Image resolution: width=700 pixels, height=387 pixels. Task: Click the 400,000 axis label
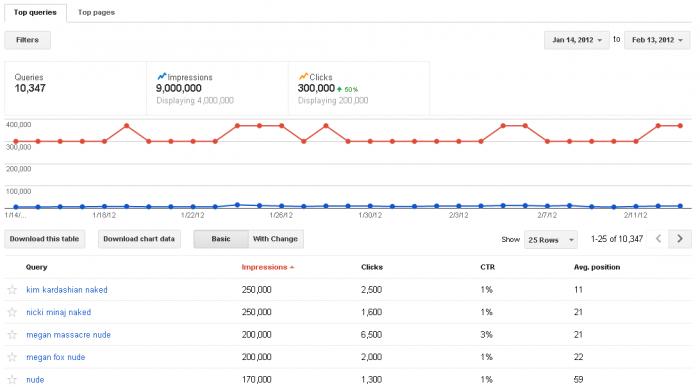coord(18,125)
